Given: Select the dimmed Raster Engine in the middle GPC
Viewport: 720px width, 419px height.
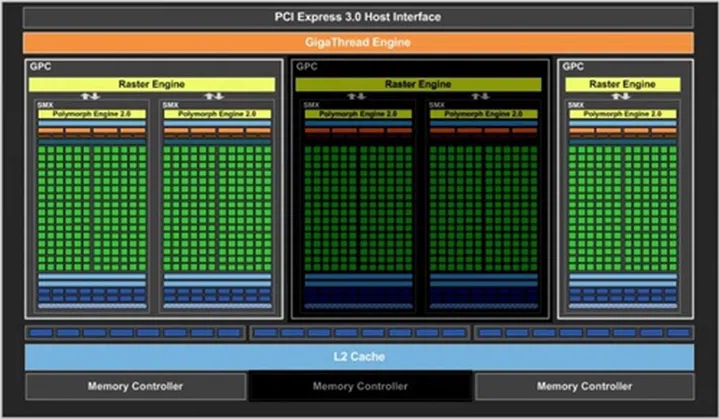Looking at the screenshot, I should (418, 84).
